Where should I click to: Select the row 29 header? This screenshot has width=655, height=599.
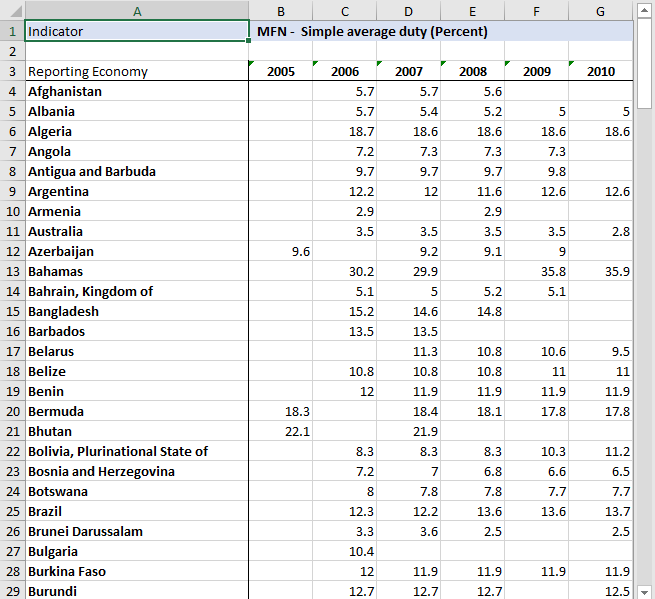[x=12, y=590]
